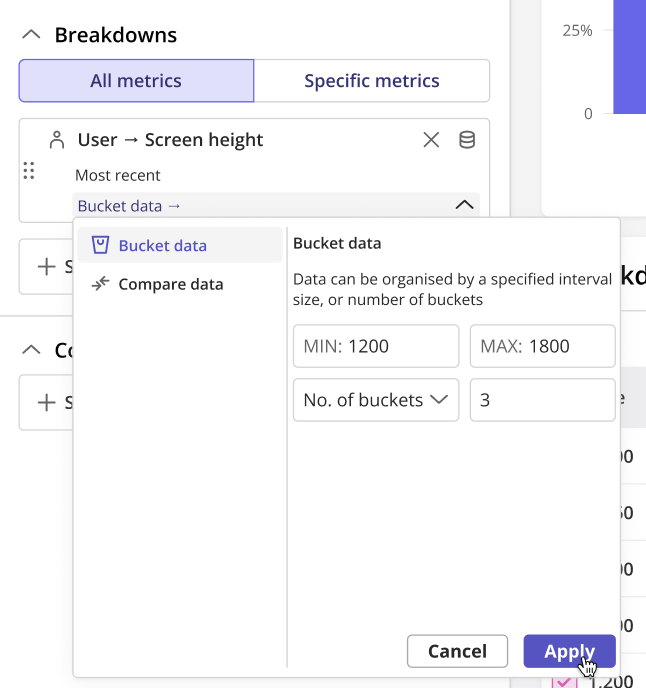The width and height of the screenshot is (646, 688).
Task: Switch to Specific metrics tab
Action: tap(372, 81)
